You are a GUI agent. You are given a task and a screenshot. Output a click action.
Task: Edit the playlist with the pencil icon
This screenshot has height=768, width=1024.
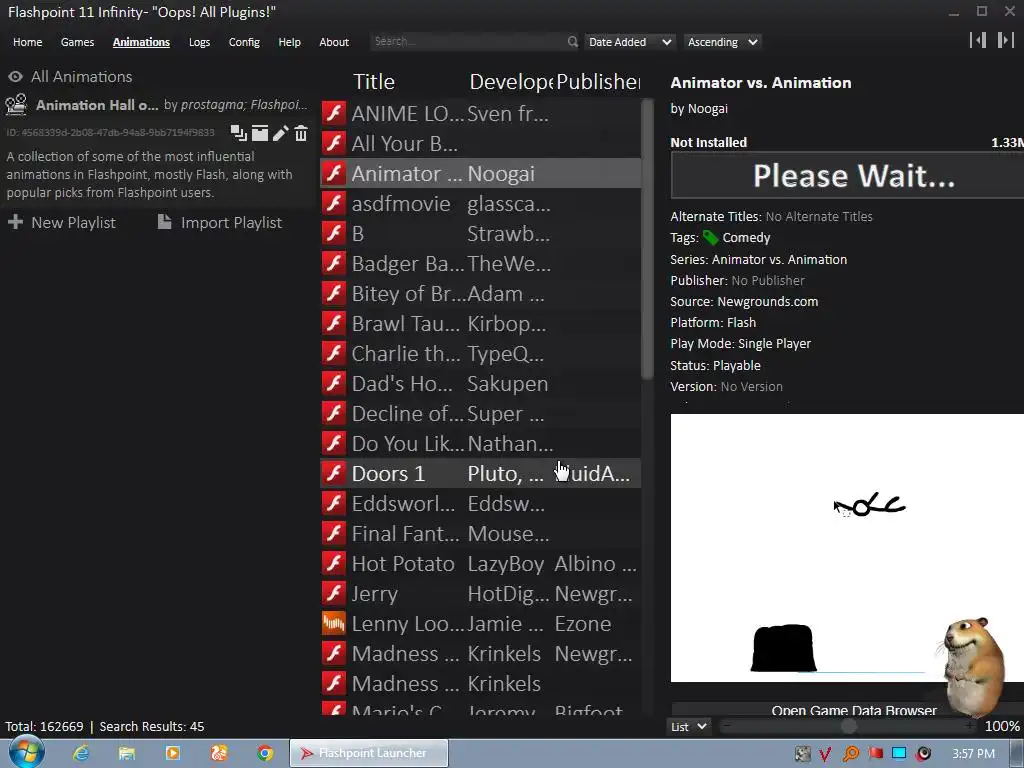pyautogui.click(x=280, y=133)
